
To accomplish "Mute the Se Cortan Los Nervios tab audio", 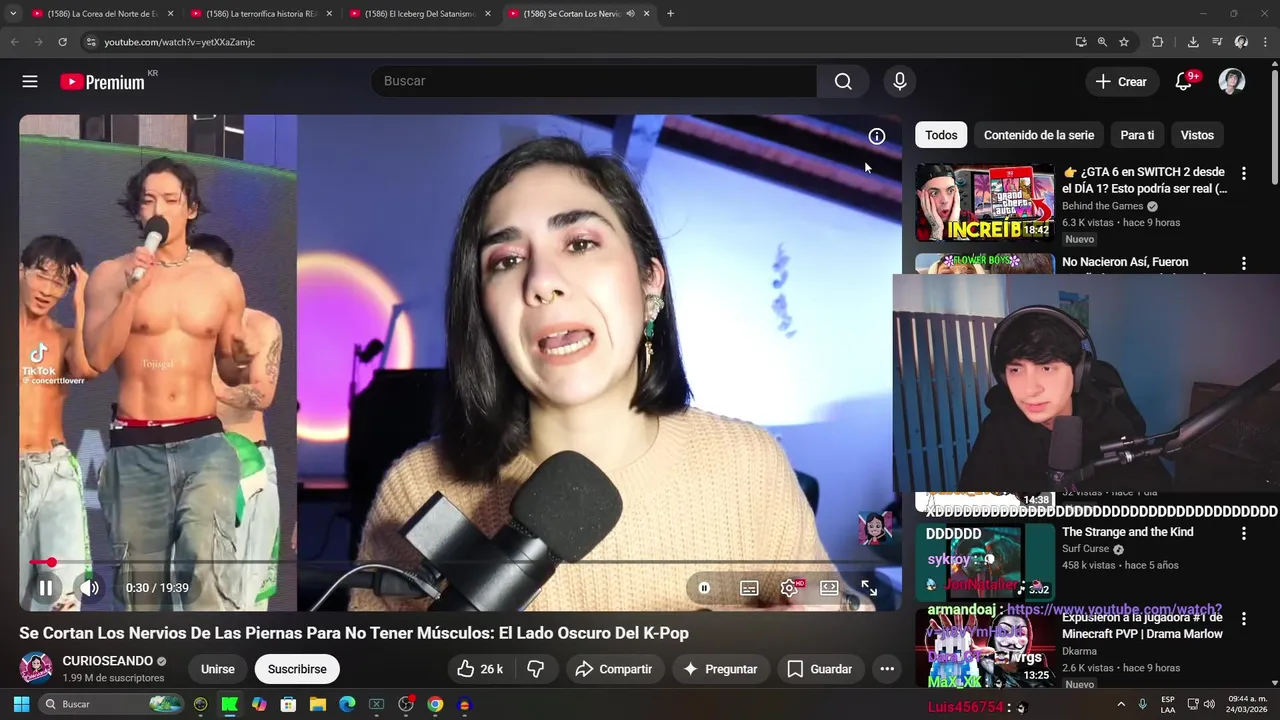I will [630, 14].
